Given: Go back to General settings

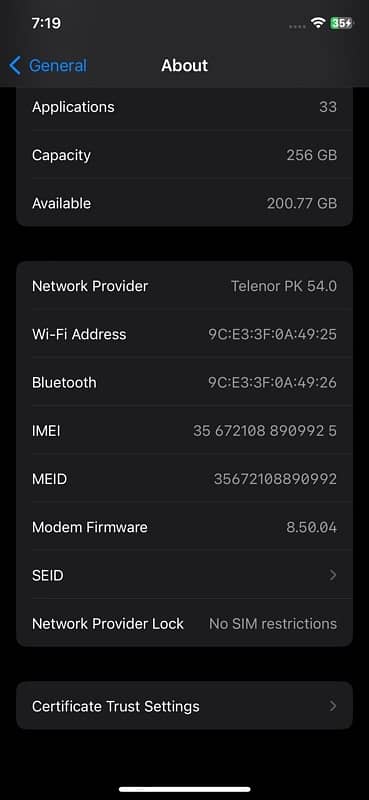Looking at the screenshot, I should (x=48, y=66).
